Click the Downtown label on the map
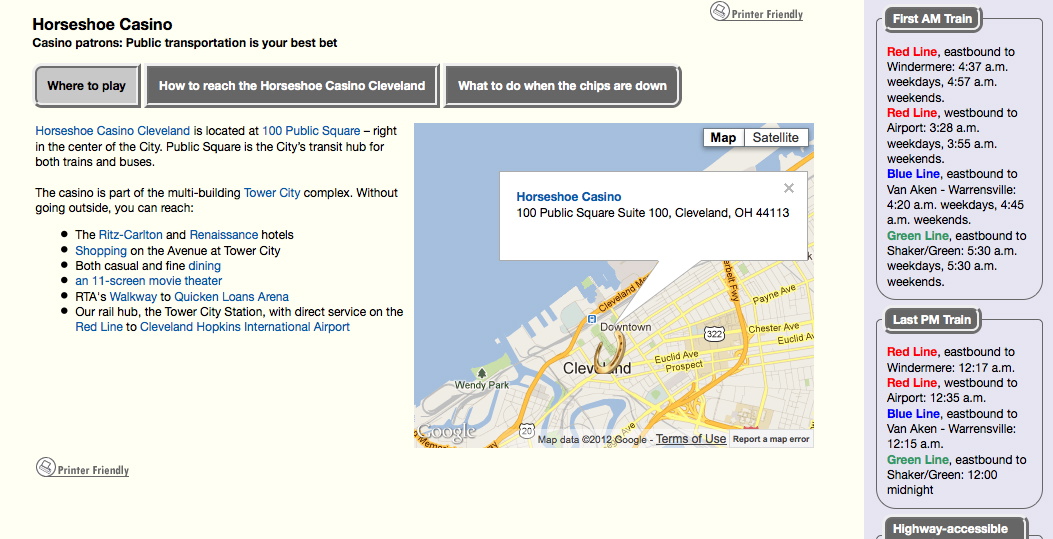The image size is (1053, 539). coord(626,327)
